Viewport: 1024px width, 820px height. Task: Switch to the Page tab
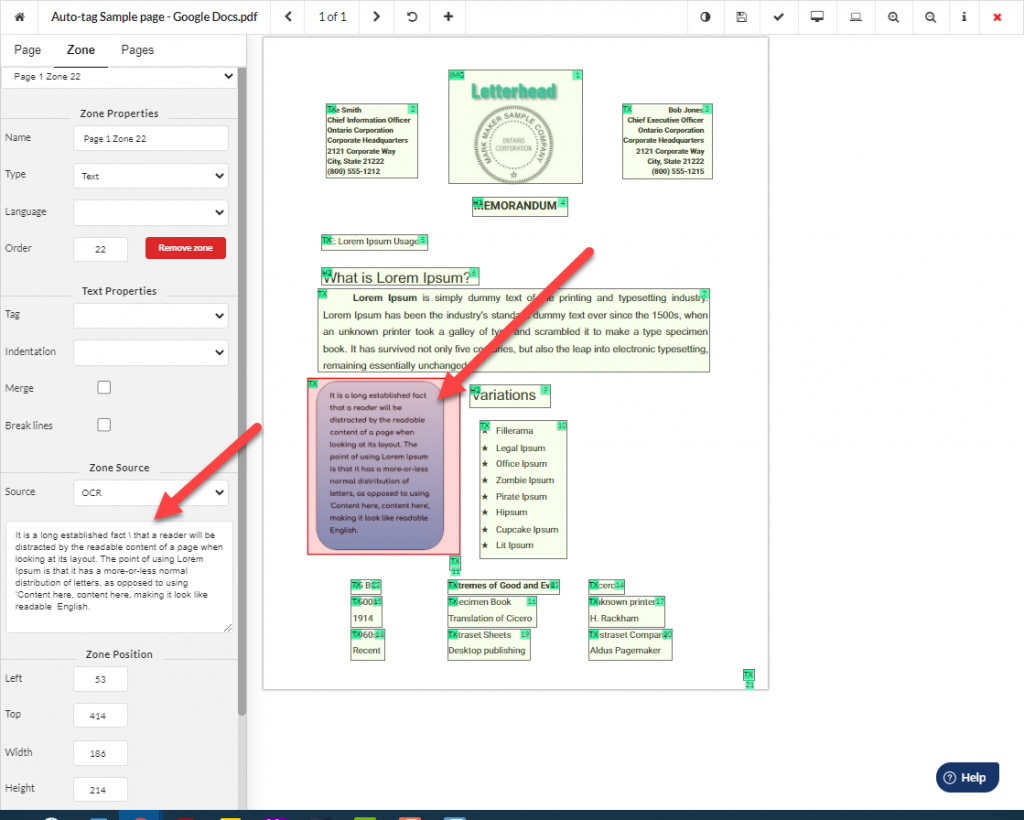(x=27, y=49)
